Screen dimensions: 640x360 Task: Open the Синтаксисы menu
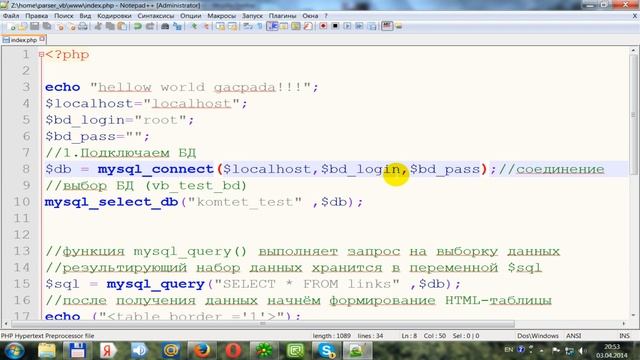[x=156, y=16]
